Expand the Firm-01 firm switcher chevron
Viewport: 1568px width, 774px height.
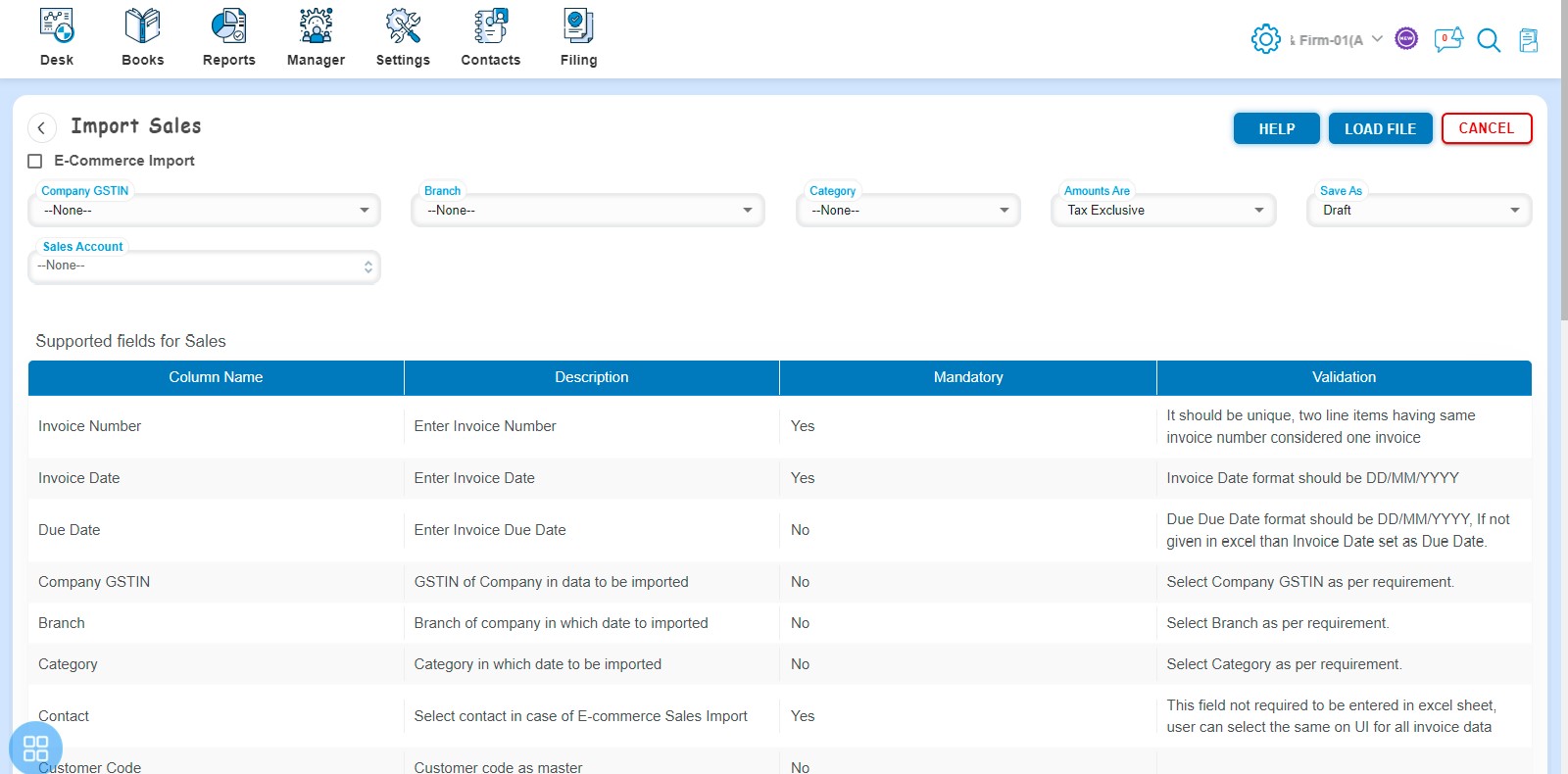tap(1377, 39)
